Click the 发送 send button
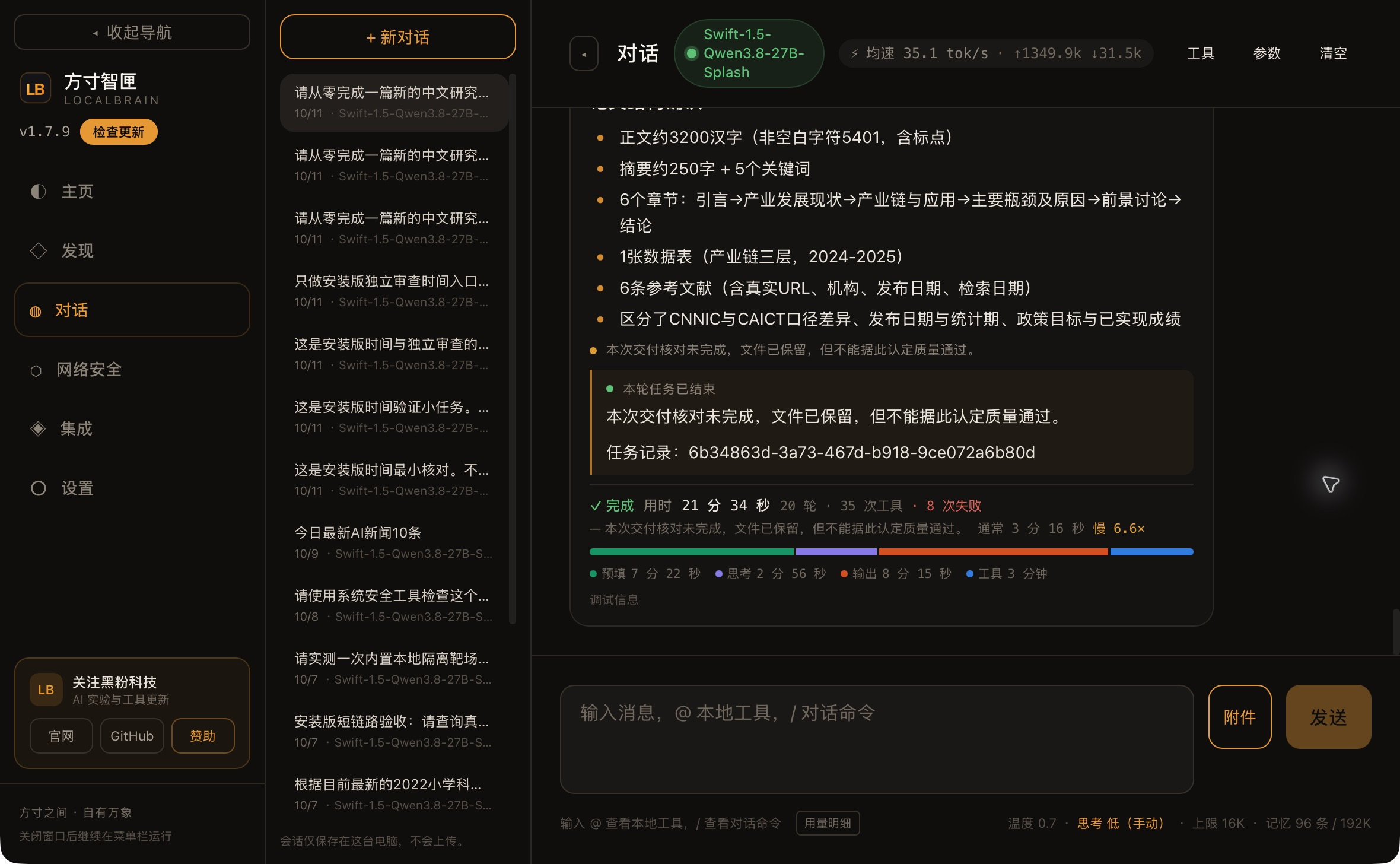 coord(1328,717)
